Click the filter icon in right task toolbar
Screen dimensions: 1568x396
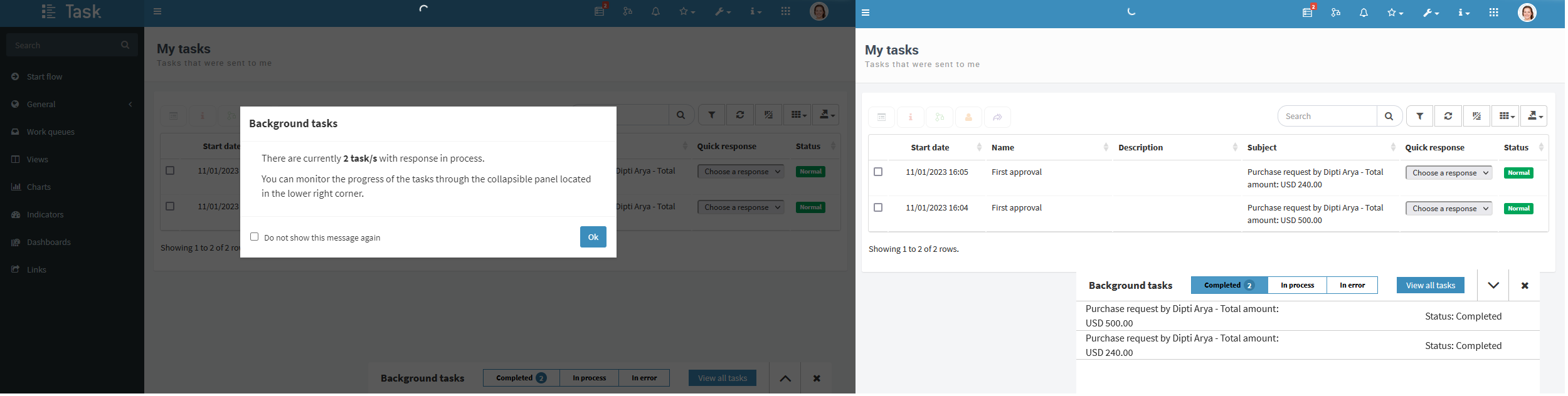pyautogui.click(x=1420, y=117)
